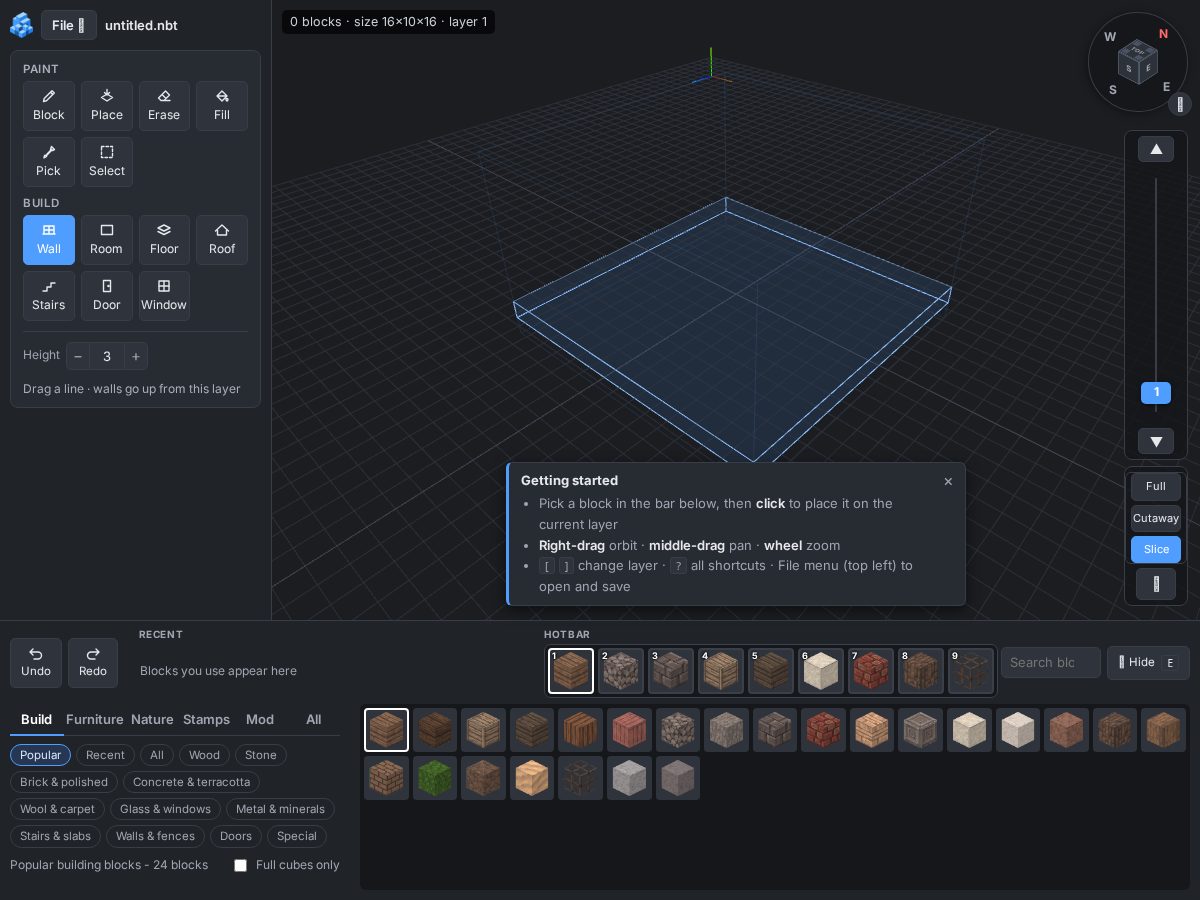Switch view mode to Cutaway
The height and width of the screenshot is (900, 1200).
pyautogui.click(x=1156, y=518)
